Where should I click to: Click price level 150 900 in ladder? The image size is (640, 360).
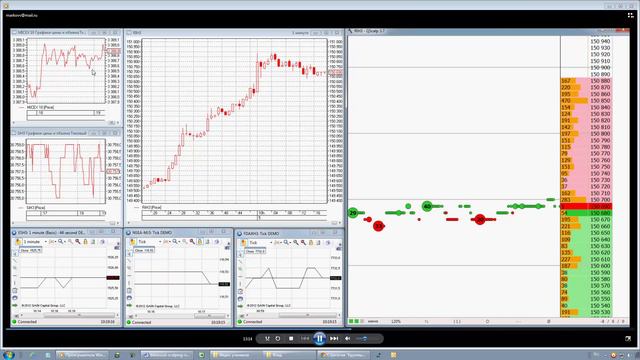pos(600,67)
